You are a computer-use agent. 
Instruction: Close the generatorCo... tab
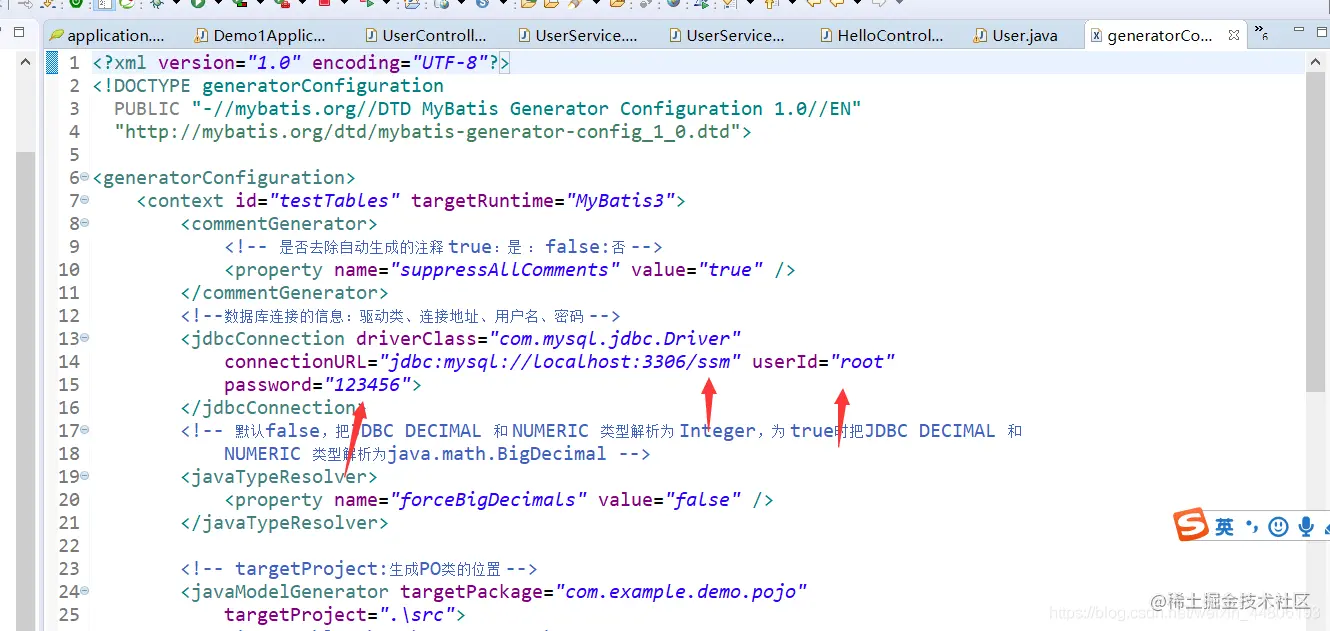click(1234, 35)
